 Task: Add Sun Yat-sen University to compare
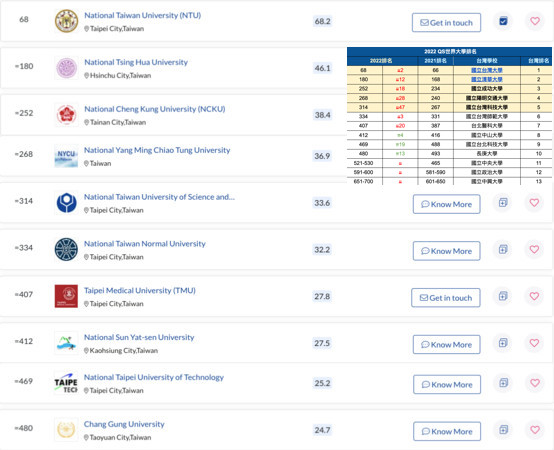point(503,343)
